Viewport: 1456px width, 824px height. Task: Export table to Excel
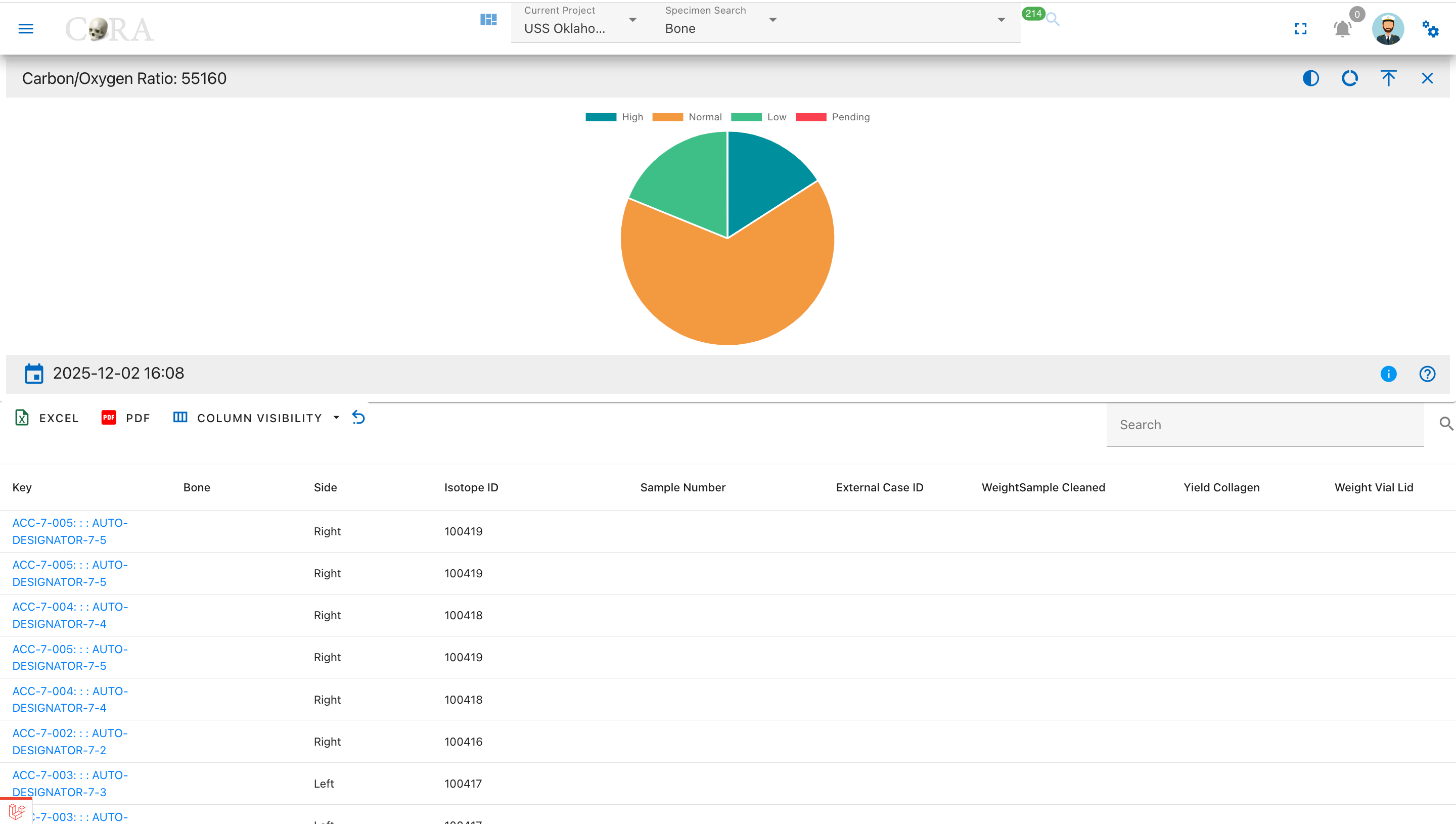click(47, 418)
